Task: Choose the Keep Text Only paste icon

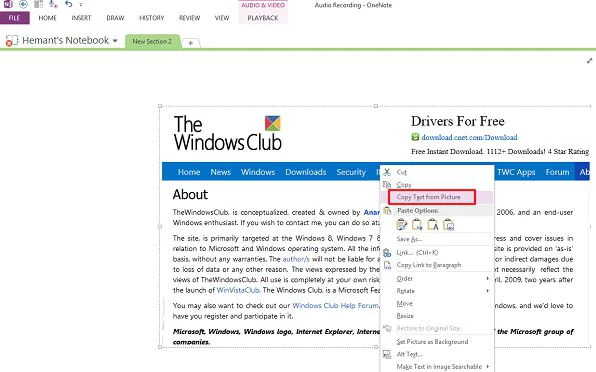Action: [433, 225]
